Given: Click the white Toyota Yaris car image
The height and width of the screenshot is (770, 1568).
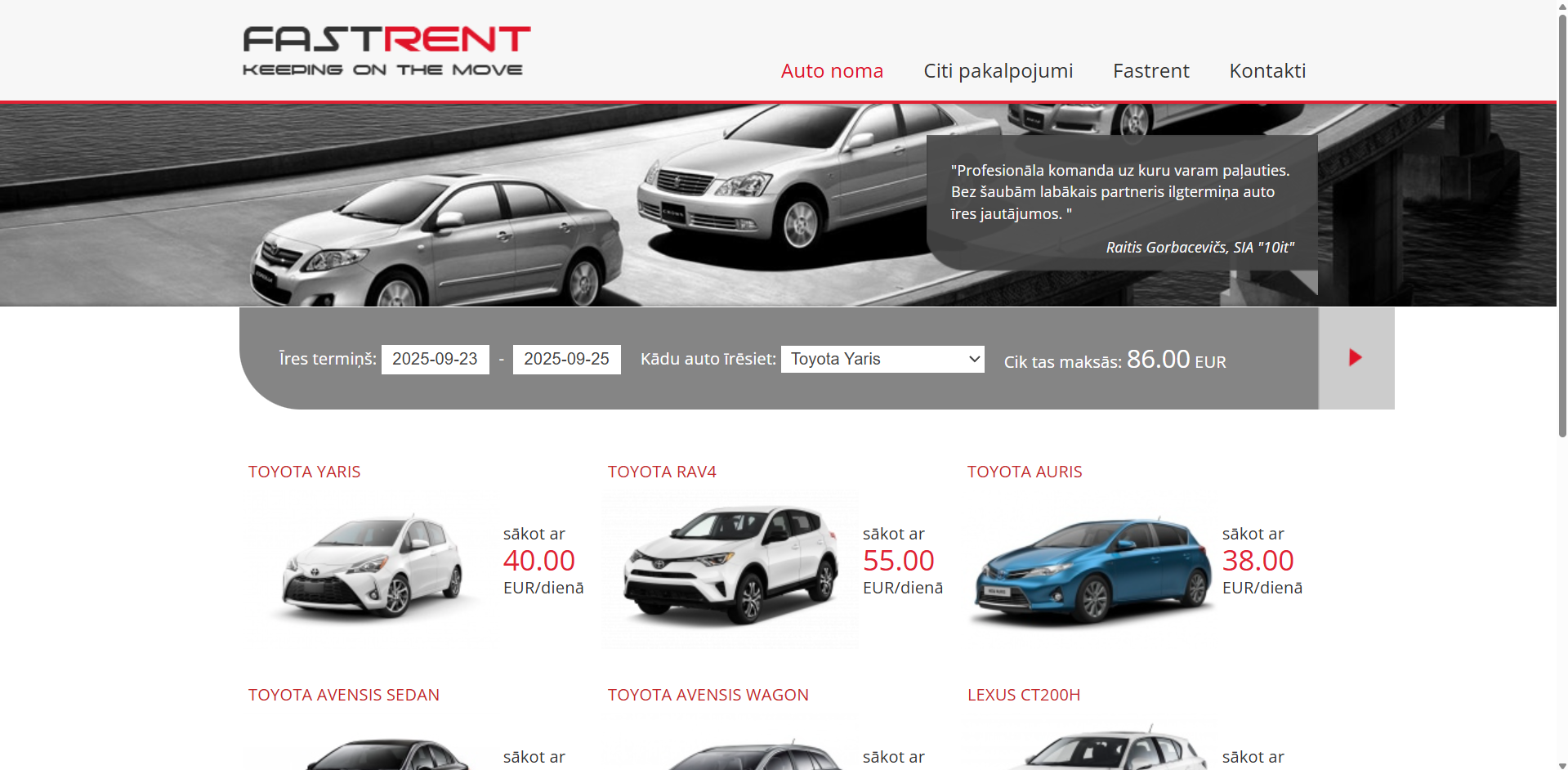Looking at the screenshot, I should click(x=373, y=568).
